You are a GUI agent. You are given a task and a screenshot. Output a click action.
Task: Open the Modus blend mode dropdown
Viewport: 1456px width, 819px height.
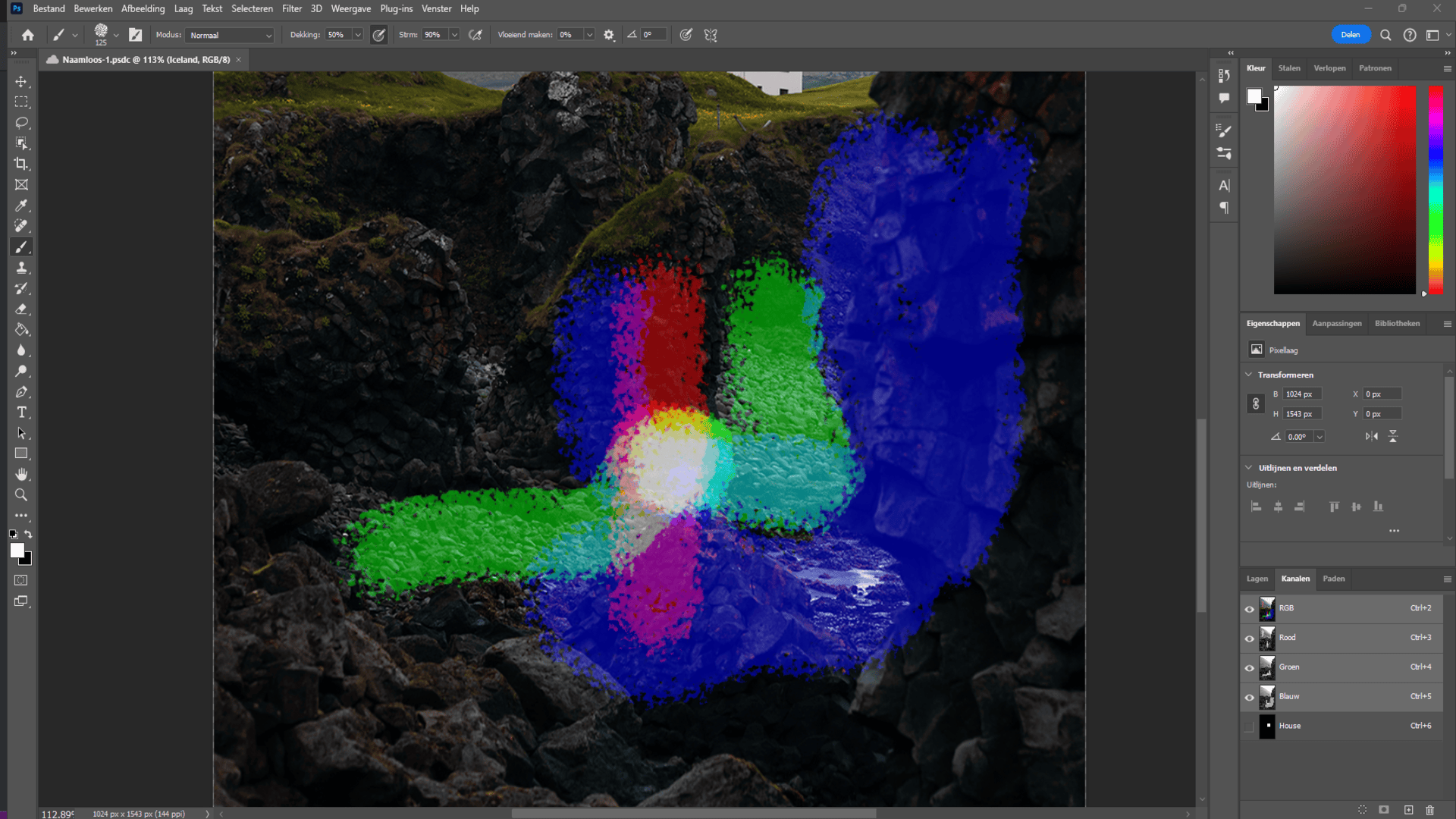(230, 36)
